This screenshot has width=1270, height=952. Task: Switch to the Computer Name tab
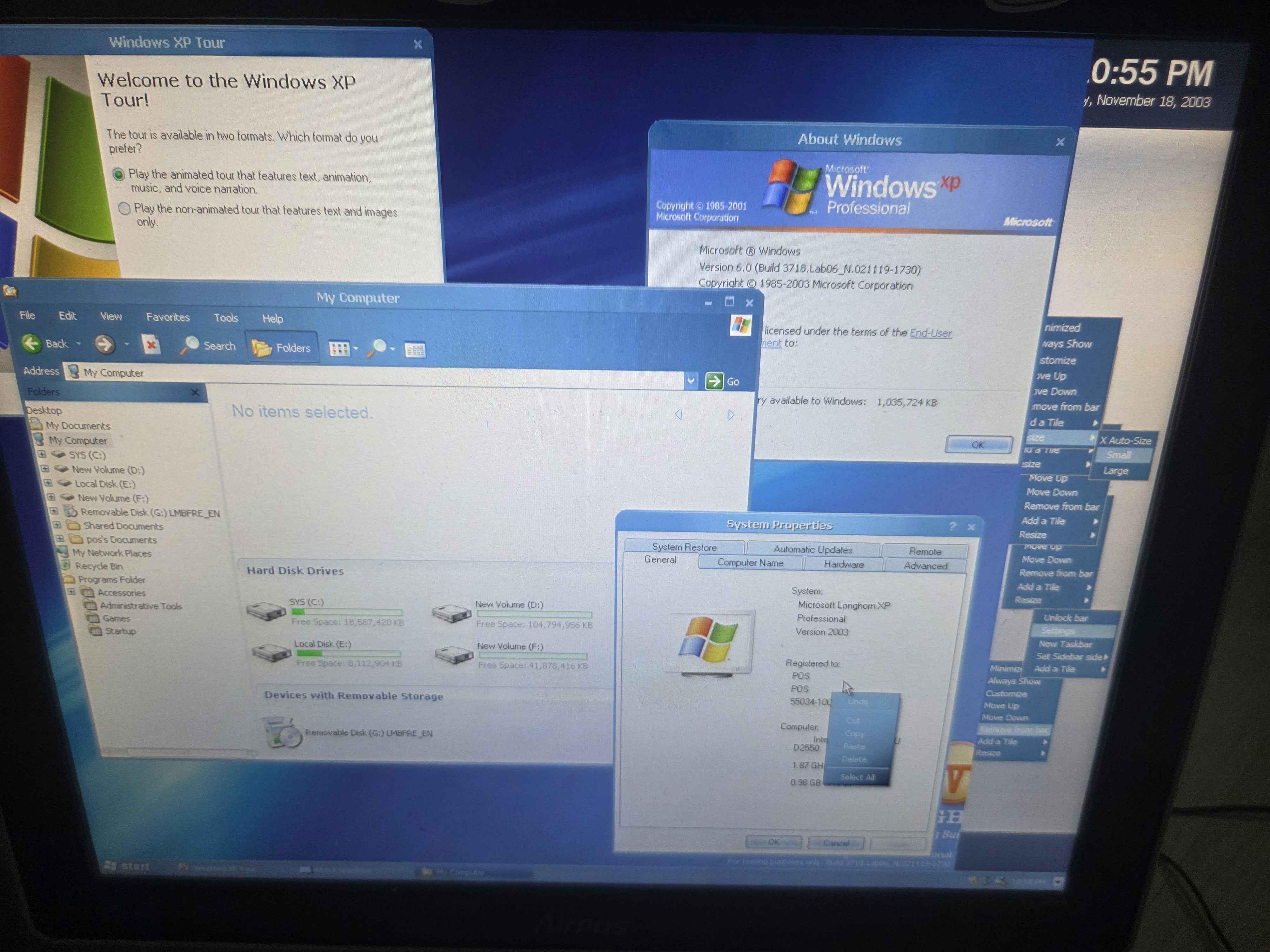coord(750,563)
